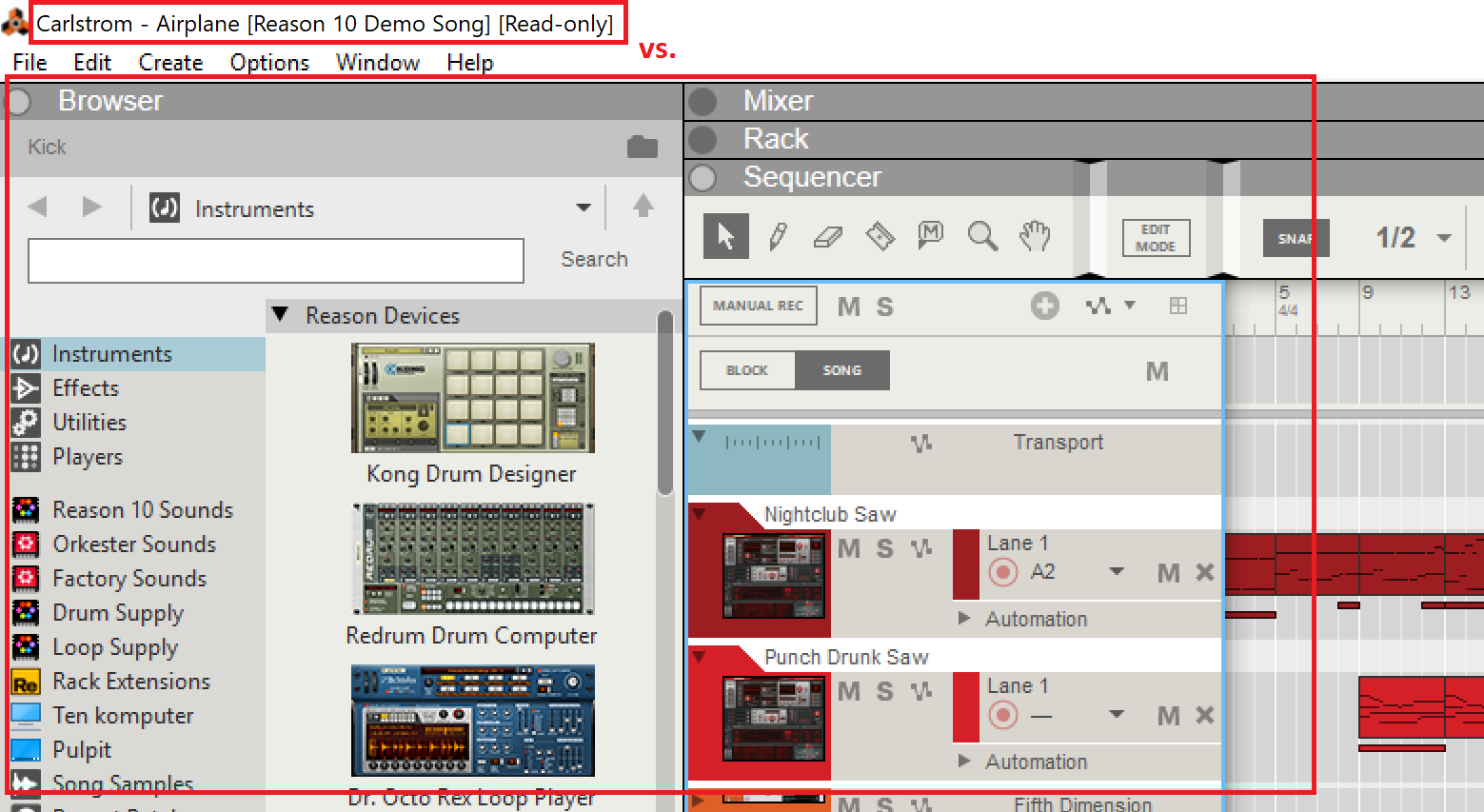Solo the Punch Drunk Saw track
This screenshot has width=1484, height=812.
tap(884, 692)
